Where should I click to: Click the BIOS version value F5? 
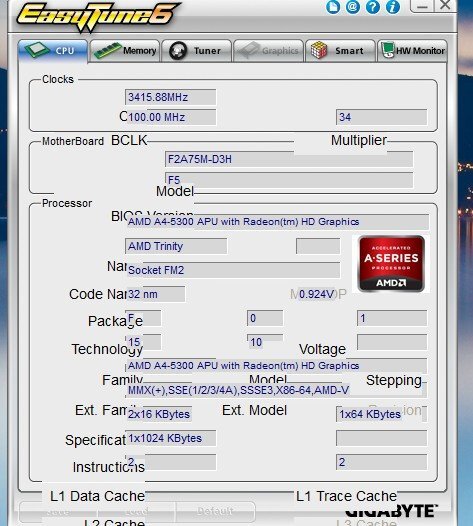pyautogui.click(x=288, y=180)
